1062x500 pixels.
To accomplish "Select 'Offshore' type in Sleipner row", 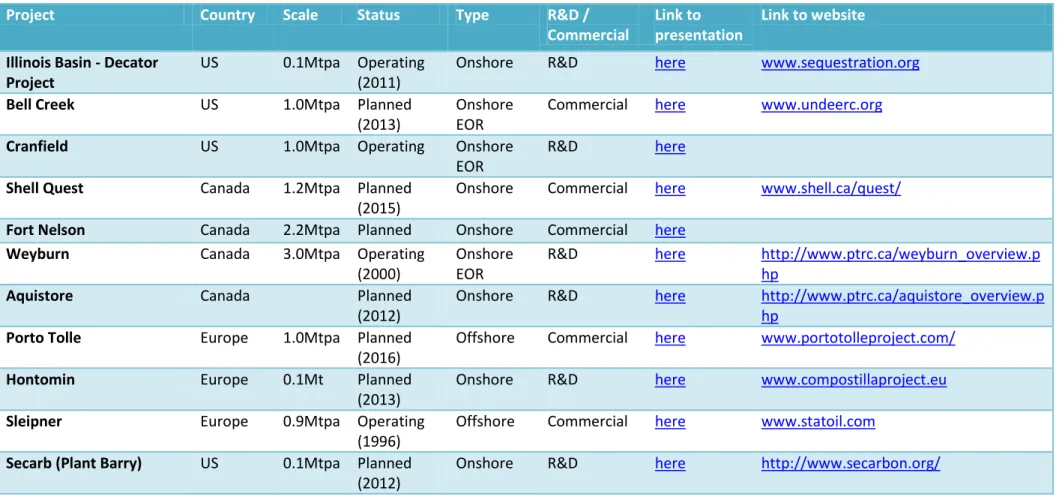I will 484,421.
